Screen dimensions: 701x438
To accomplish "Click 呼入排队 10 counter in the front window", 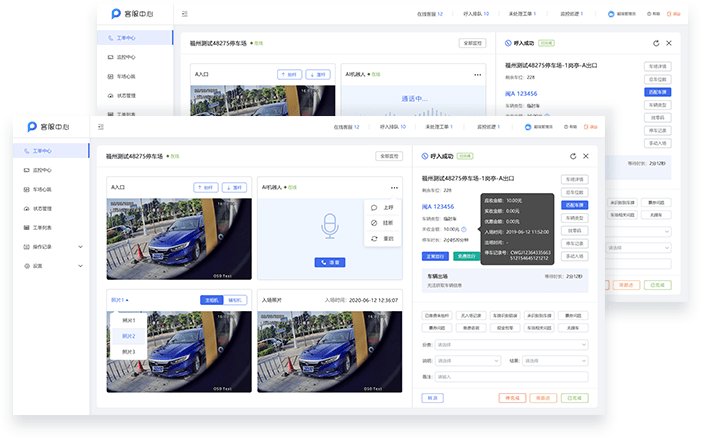I will pos(393,127).
